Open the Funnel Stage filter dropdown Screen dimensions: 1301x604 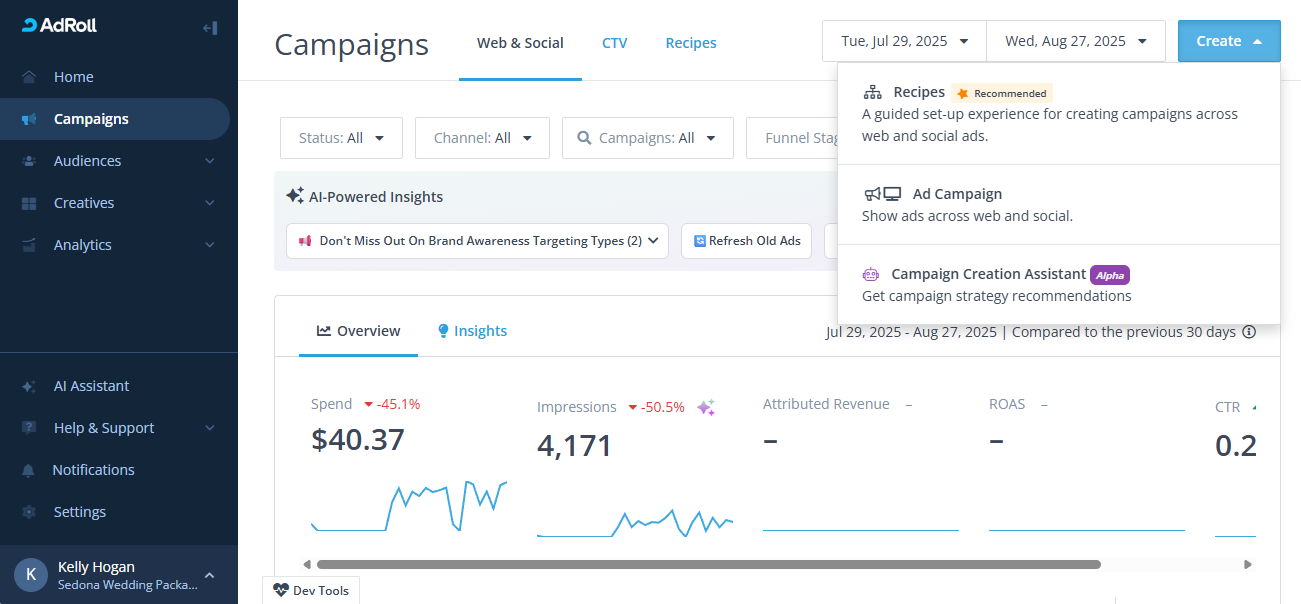792,138
